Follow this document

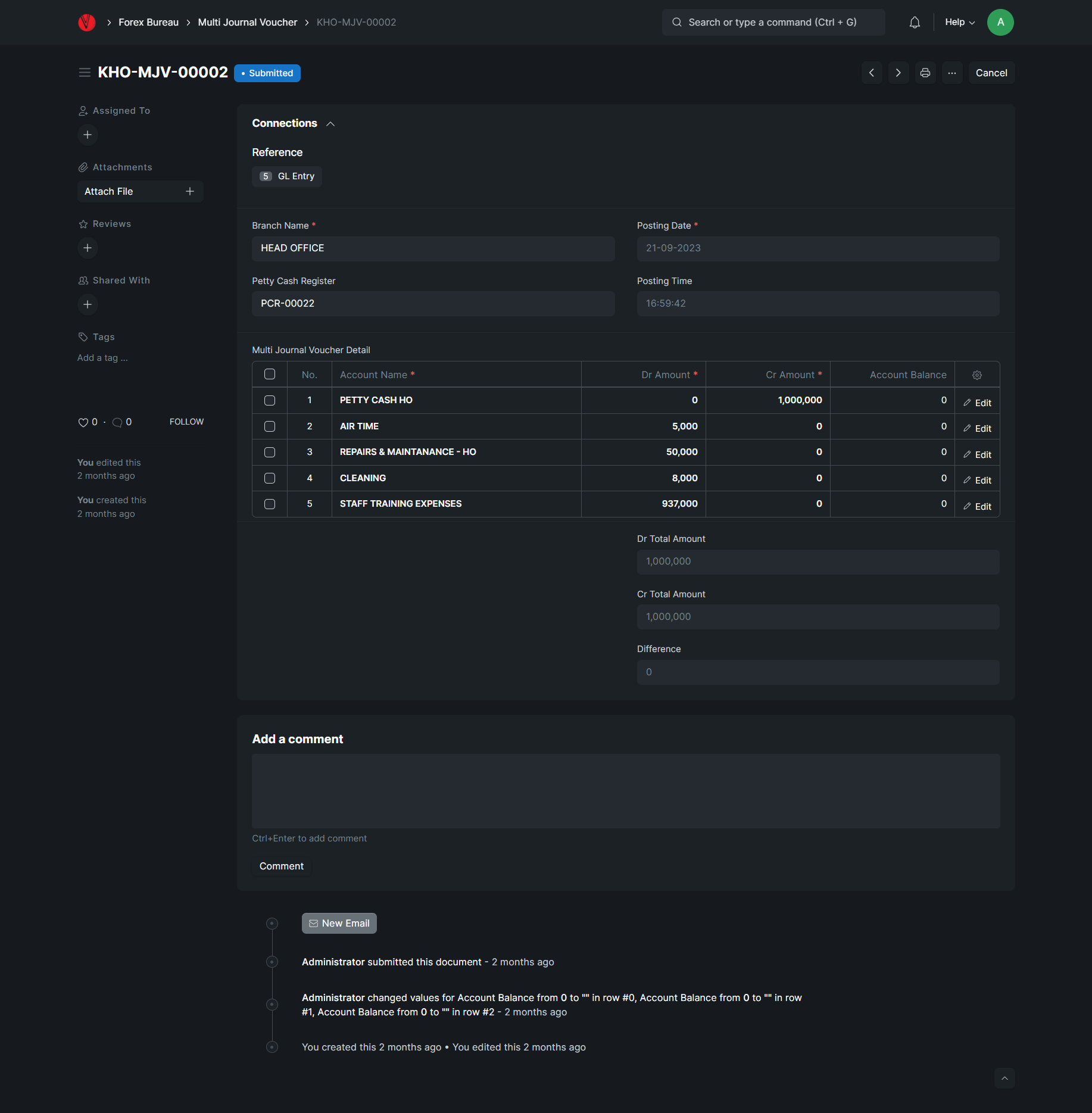click(186, 422)
